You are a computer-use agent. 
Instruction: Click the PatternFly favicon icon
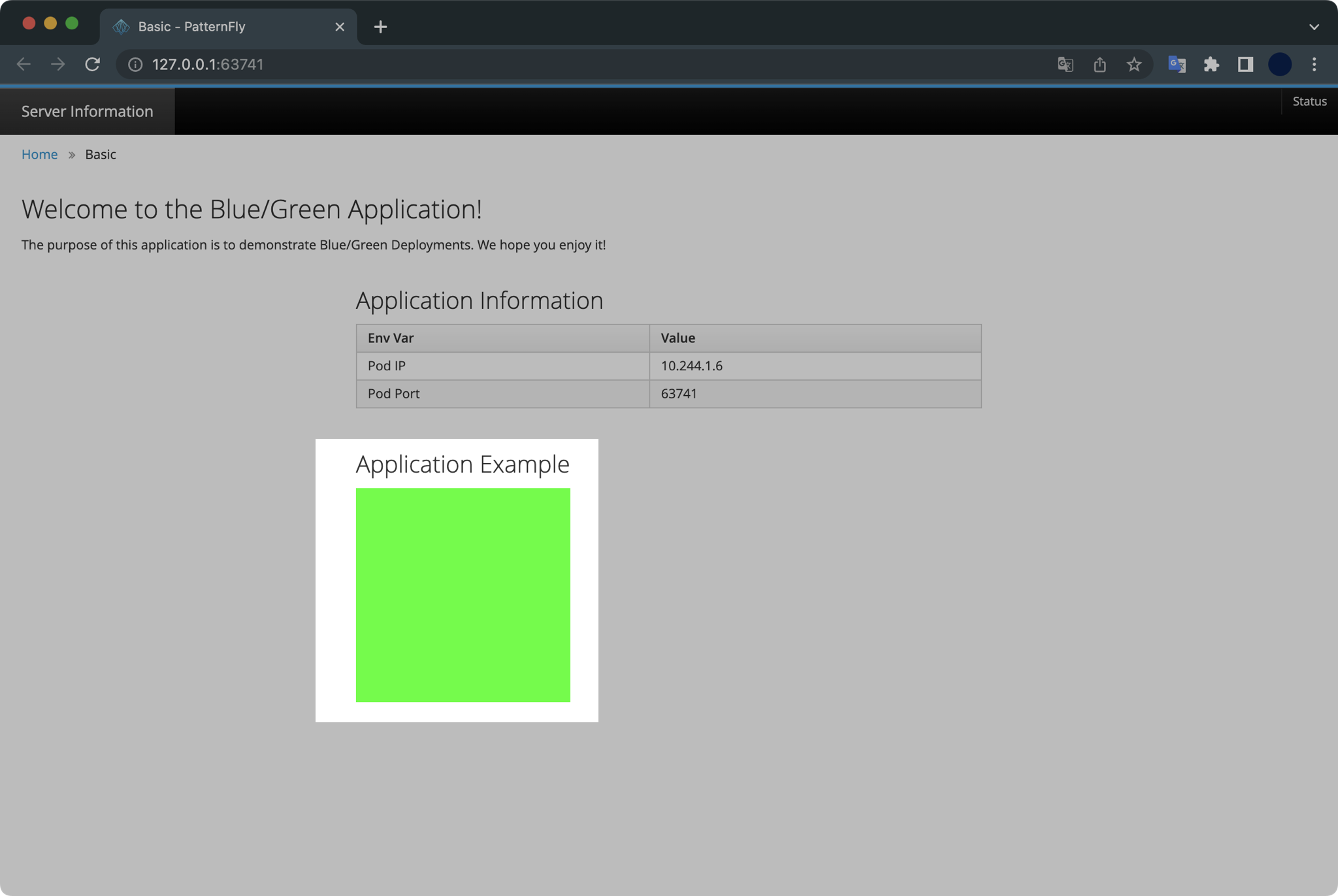(x=120, y=27)
